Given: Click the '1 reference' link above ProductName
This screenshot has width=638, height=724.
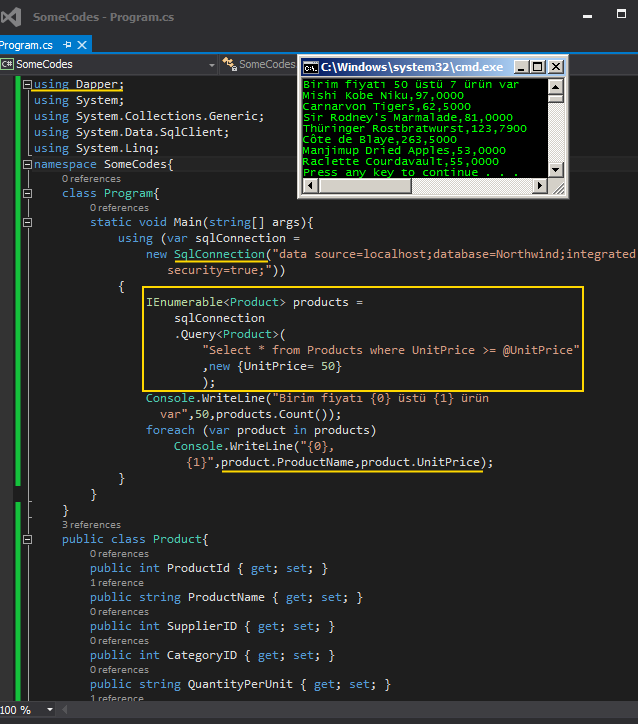Looking at the screenshot, I should point(117,583).
